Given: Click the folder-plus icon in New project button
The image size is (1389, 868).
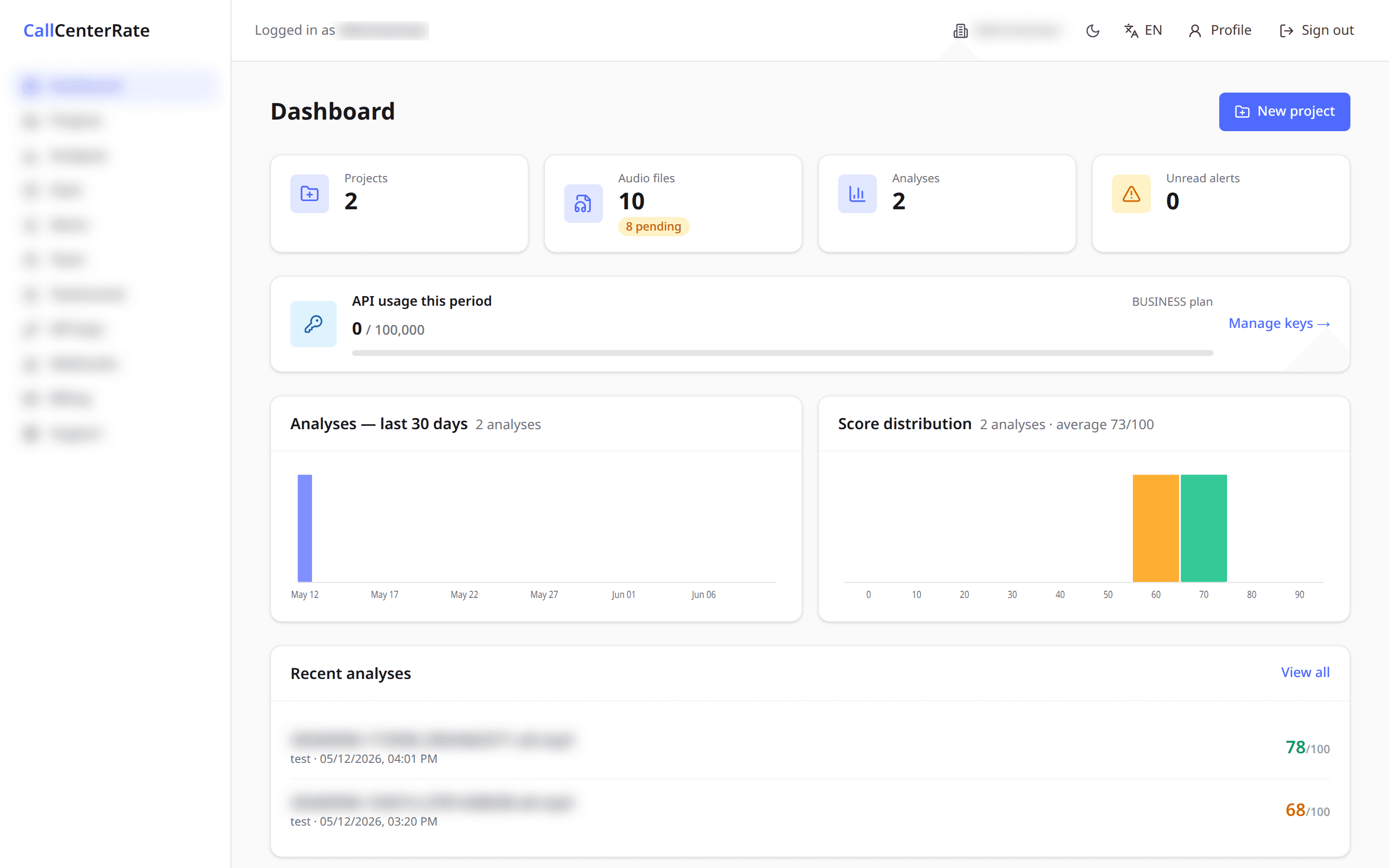Looking at the screenshot, I should point(1242,112).
